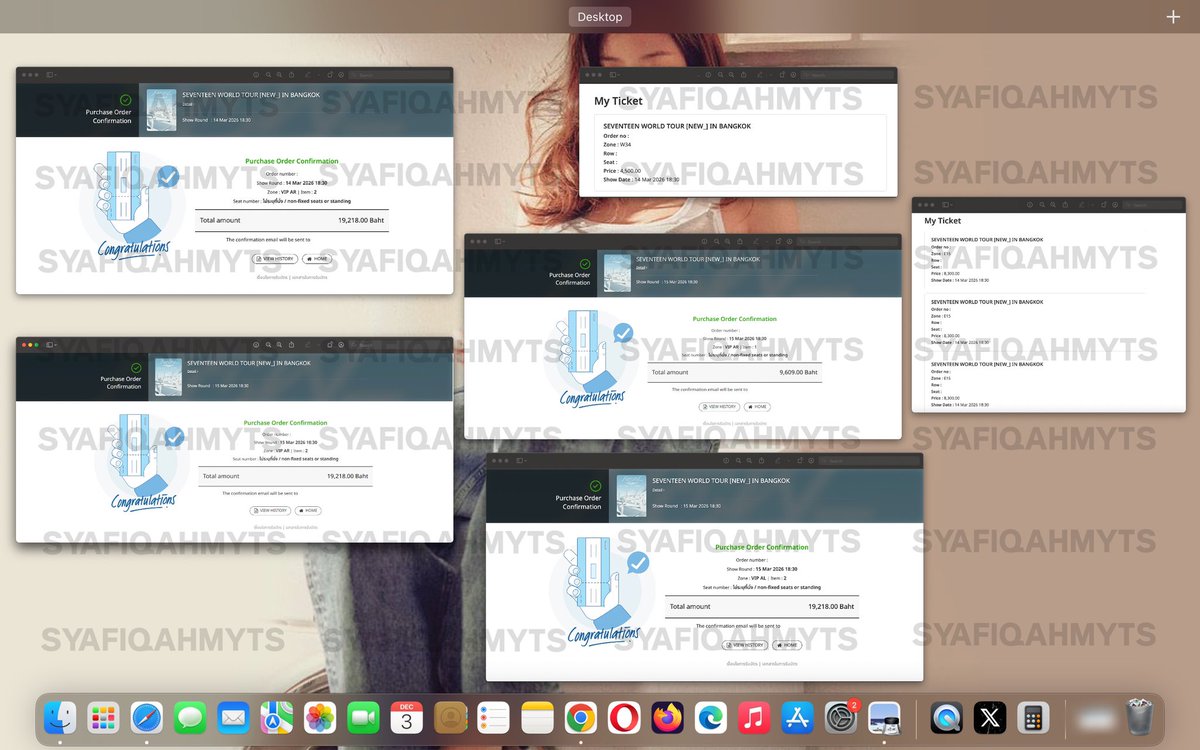
Task: Click search field in My Ticket E15 window
Action: pyautogui.click(x=1152, y=205)
